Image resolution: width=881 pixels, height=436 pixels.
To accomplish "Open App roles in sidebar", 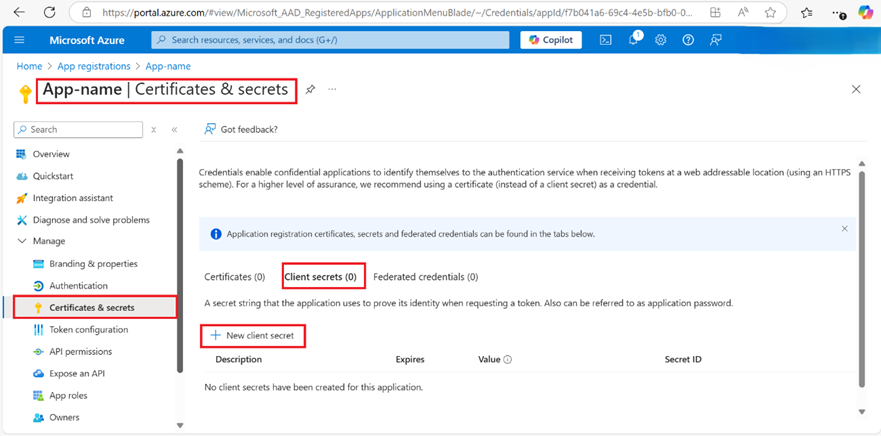I will pyautogui.click(x=68, y=396).
